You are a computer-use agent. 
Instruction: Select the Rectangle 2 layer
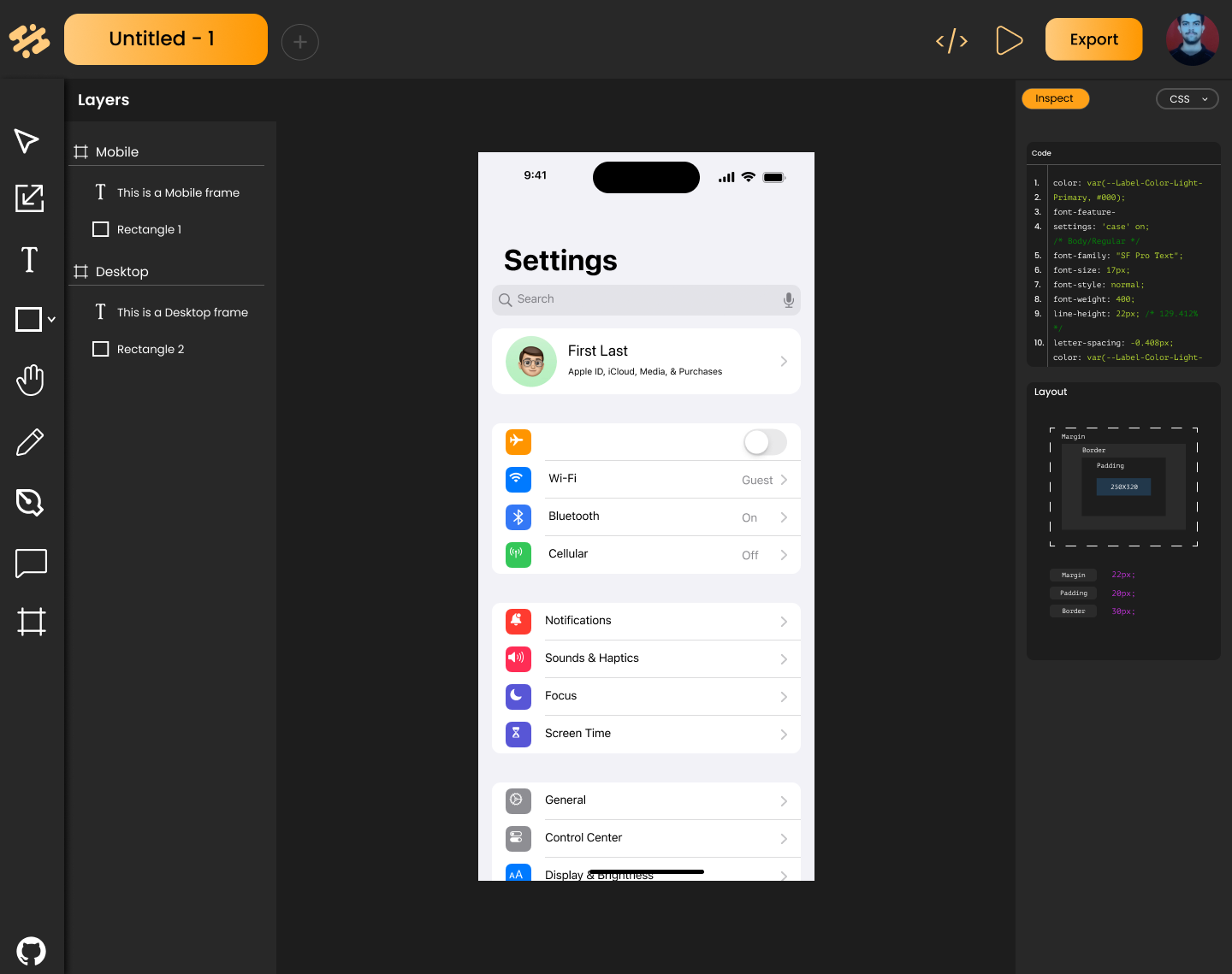[x=151, y=349]
